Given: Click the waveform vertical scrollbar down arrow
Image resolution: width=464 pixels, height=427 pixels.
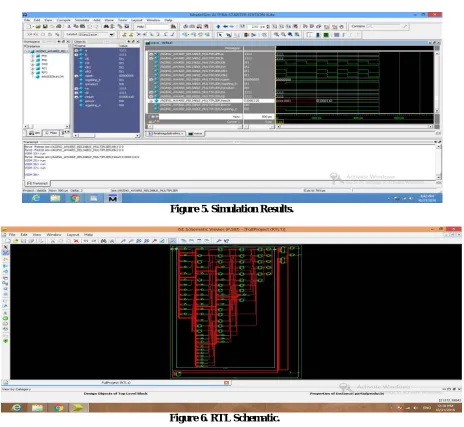Looking at the screenshot, I should click(437, 111).
